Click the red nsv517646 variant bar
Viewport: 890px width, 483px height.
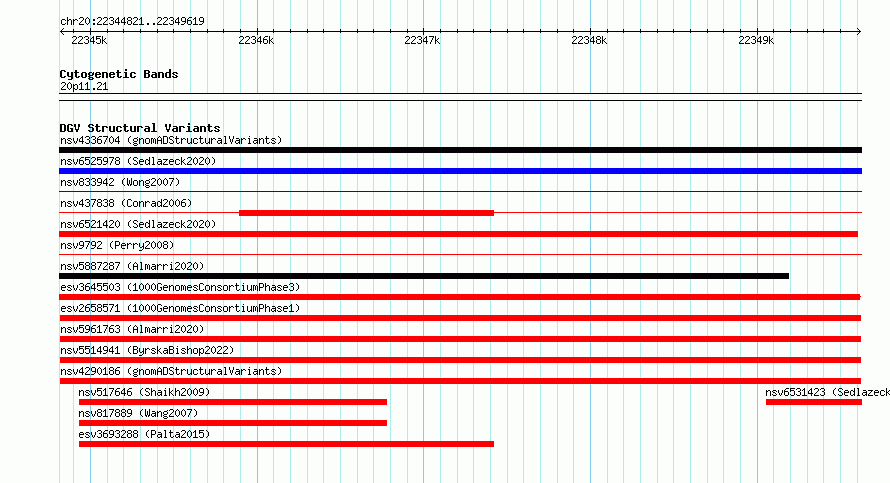tap(233, 402)
